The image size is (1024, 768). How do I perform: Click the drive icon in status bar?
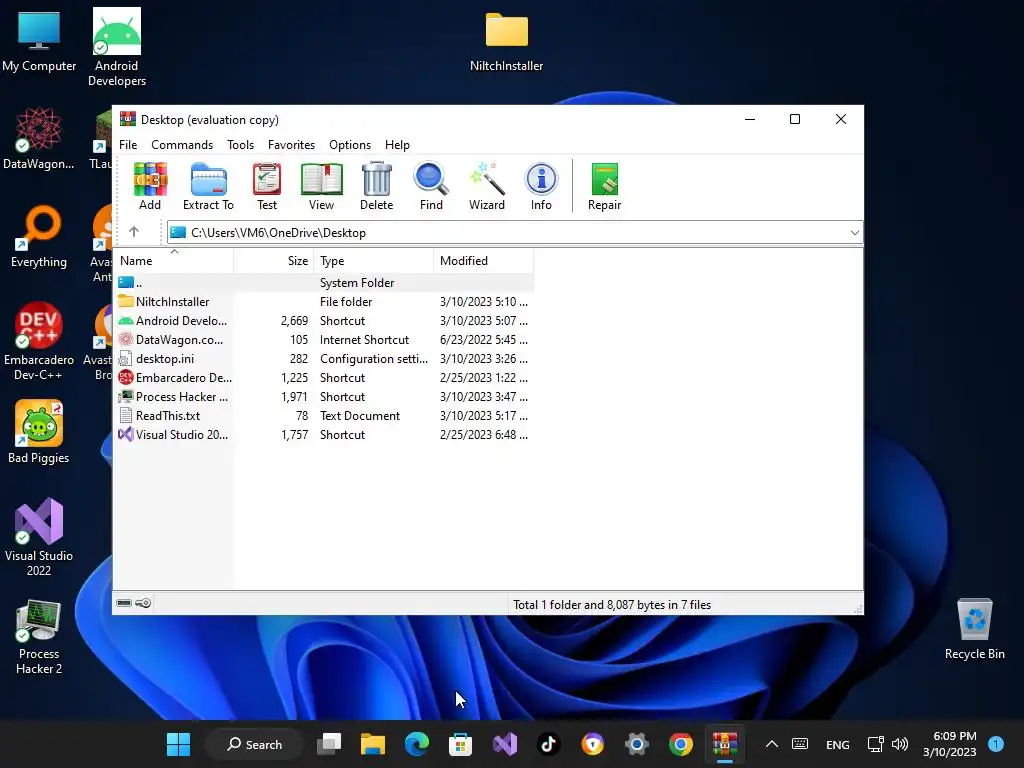click(124, 603)
